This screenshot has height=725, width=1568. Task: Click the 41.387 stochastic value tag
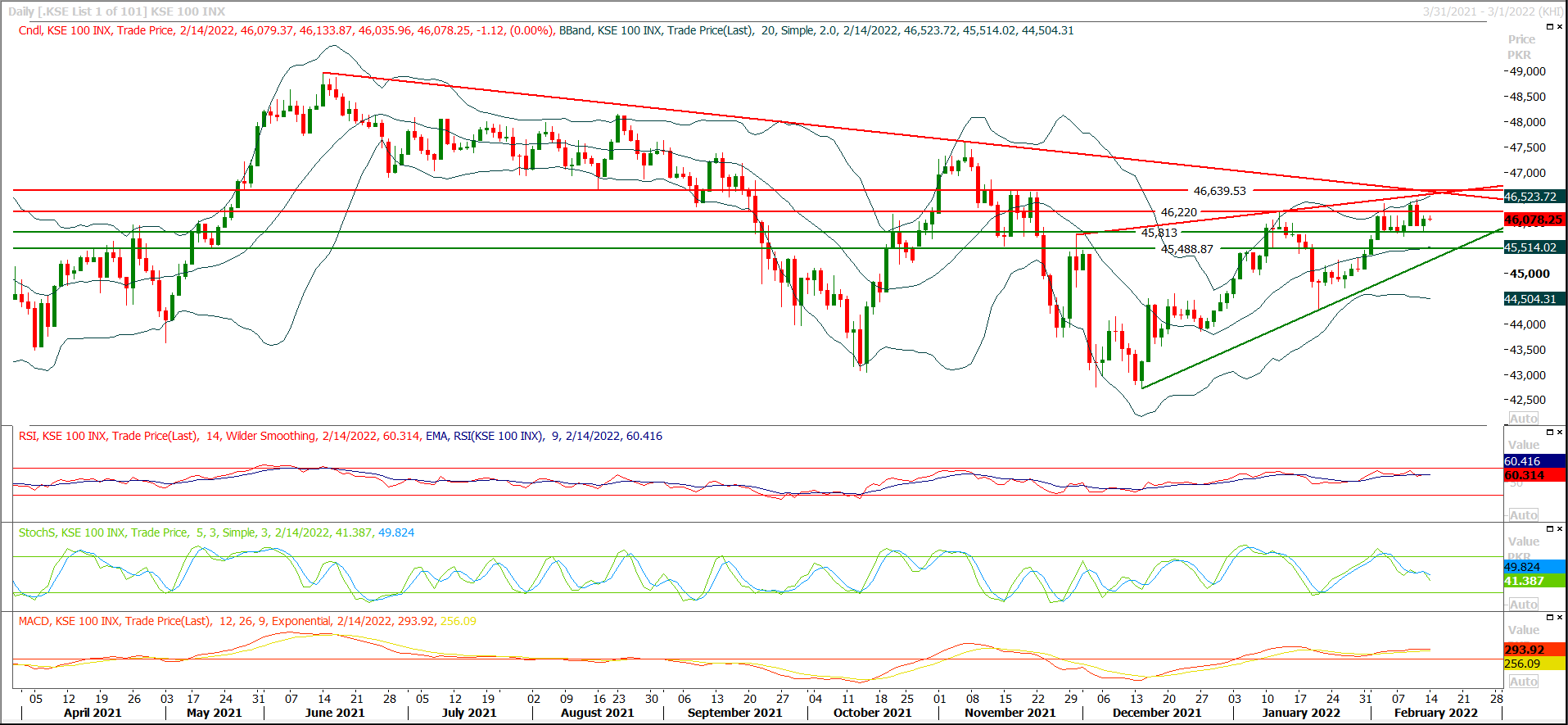pos(1534,581)
